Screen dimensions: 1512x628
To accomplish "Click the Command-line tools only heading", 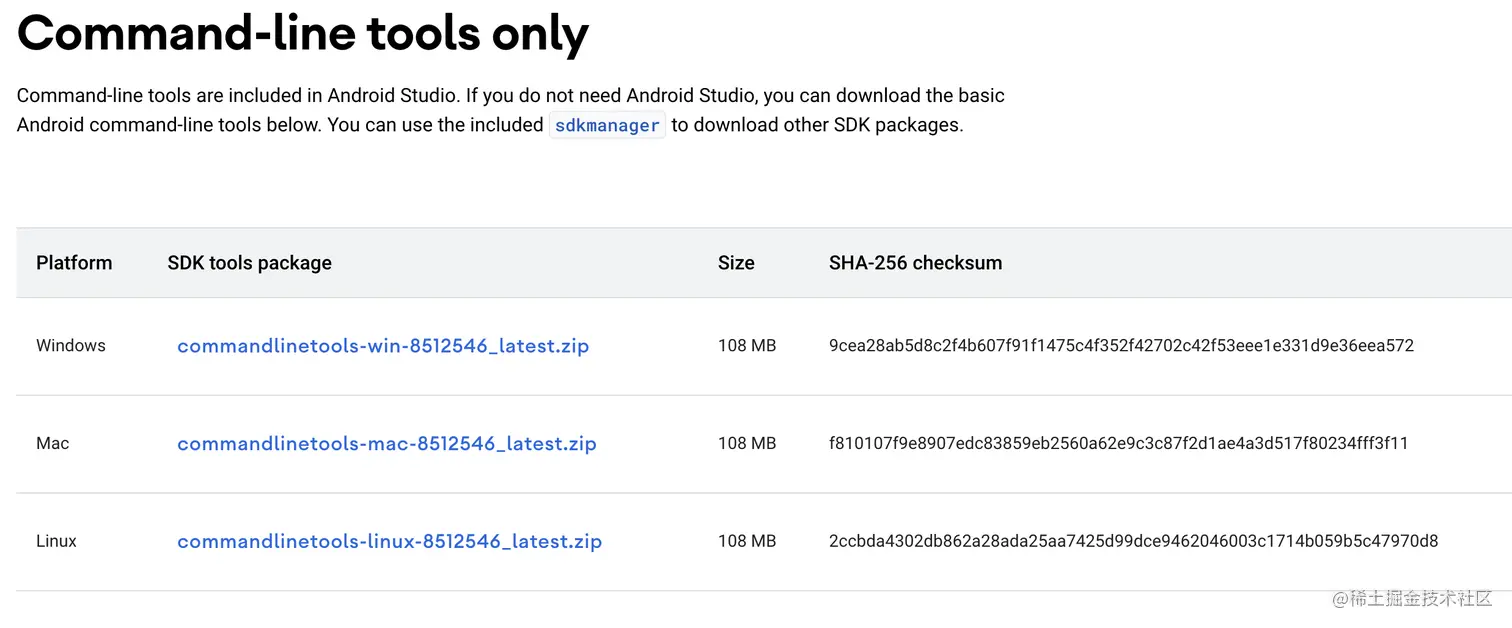I will (303, 35).
